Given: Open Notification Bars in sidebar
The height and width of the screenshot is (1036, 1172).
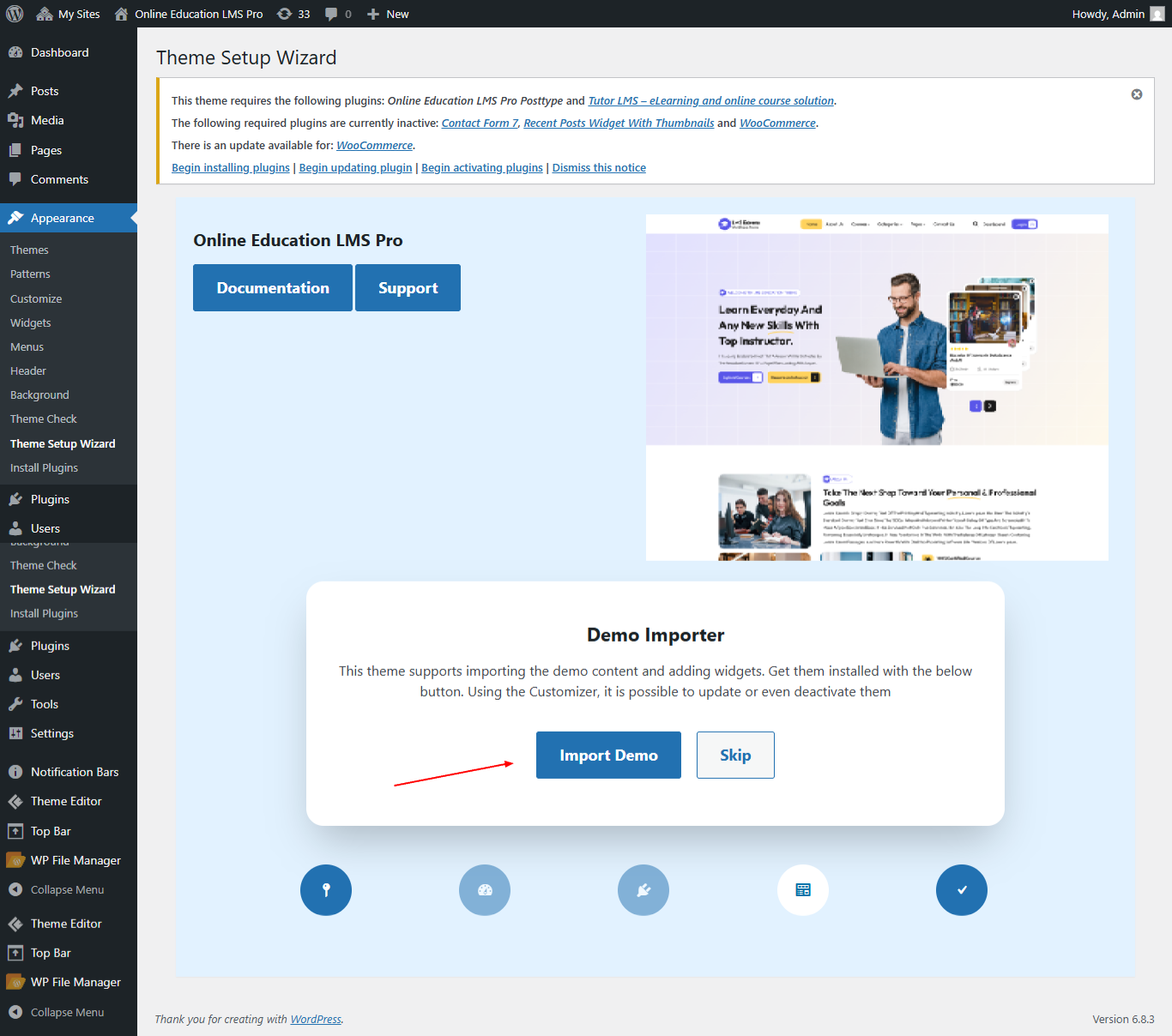Looking at the screenshot, I should (75, 772).
